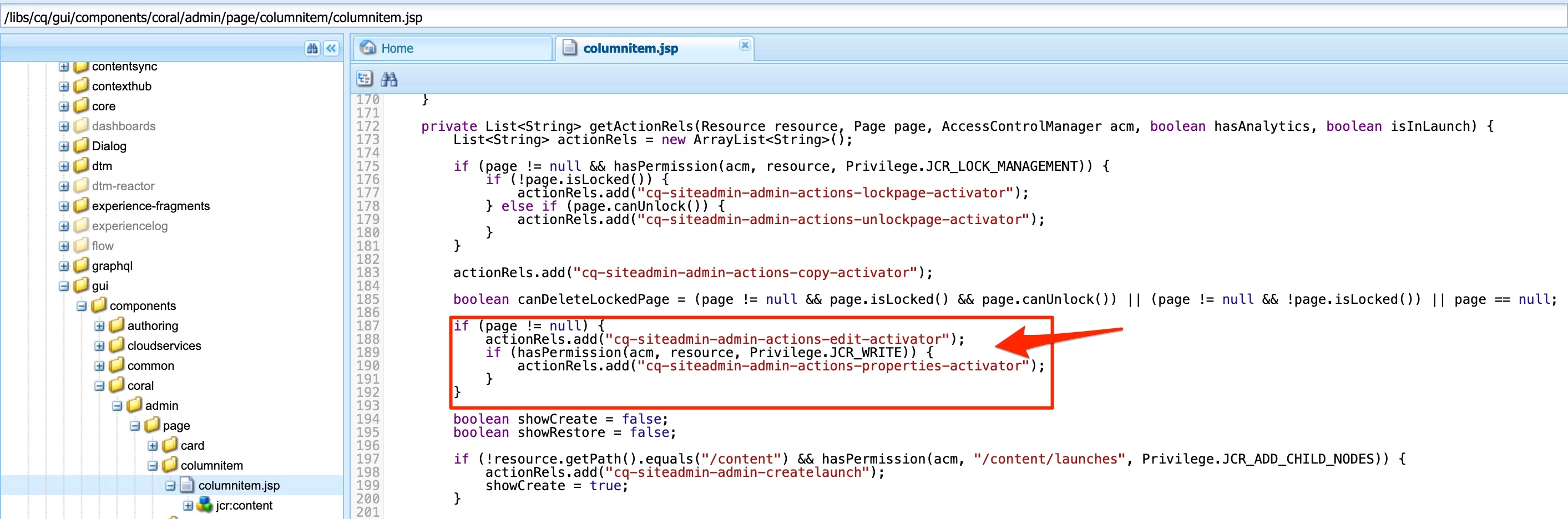Select the columnitem.jsp file in tree
Screen dimensions: 1568x519
239,486
